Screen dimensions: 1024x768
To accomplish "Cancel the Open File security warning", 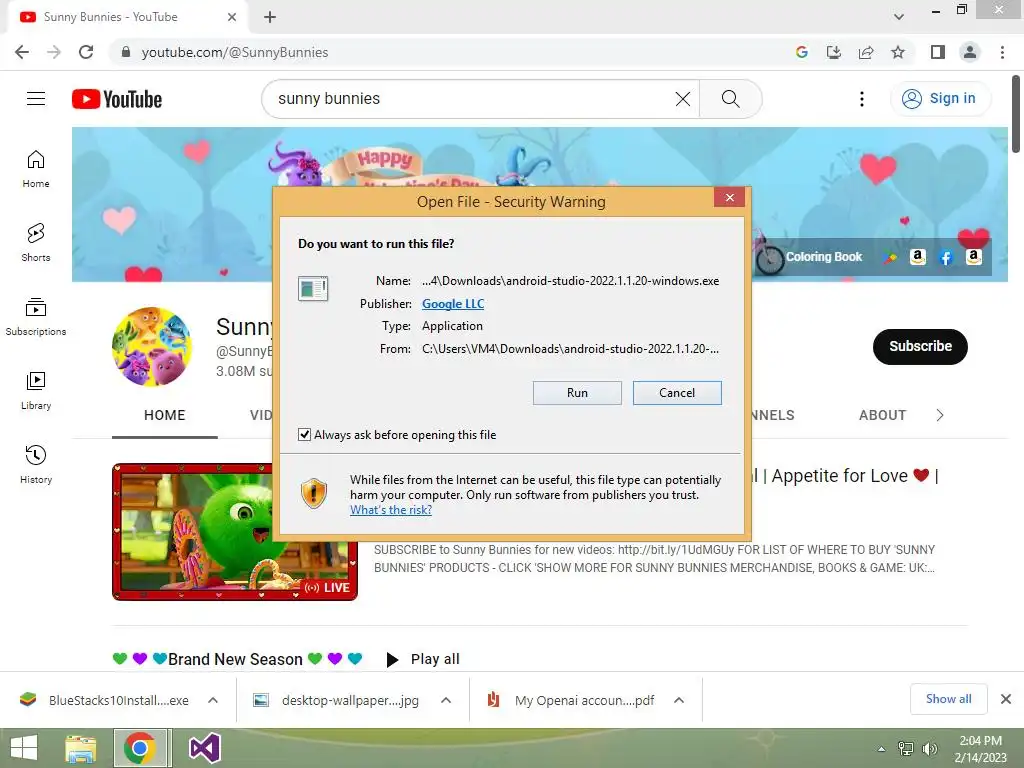I will coord(677,392).
